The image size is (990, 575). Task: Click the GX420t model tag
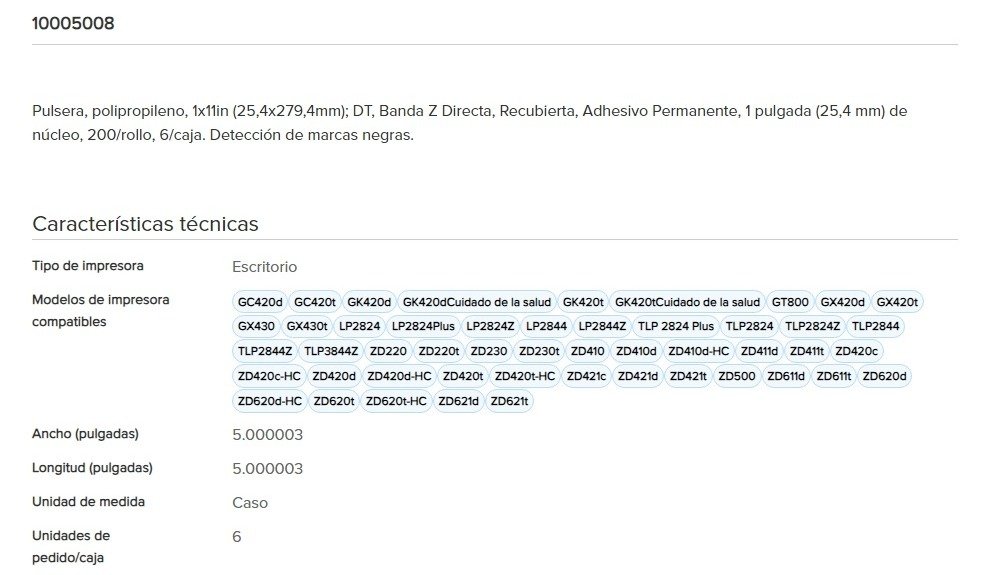[897, 302]
